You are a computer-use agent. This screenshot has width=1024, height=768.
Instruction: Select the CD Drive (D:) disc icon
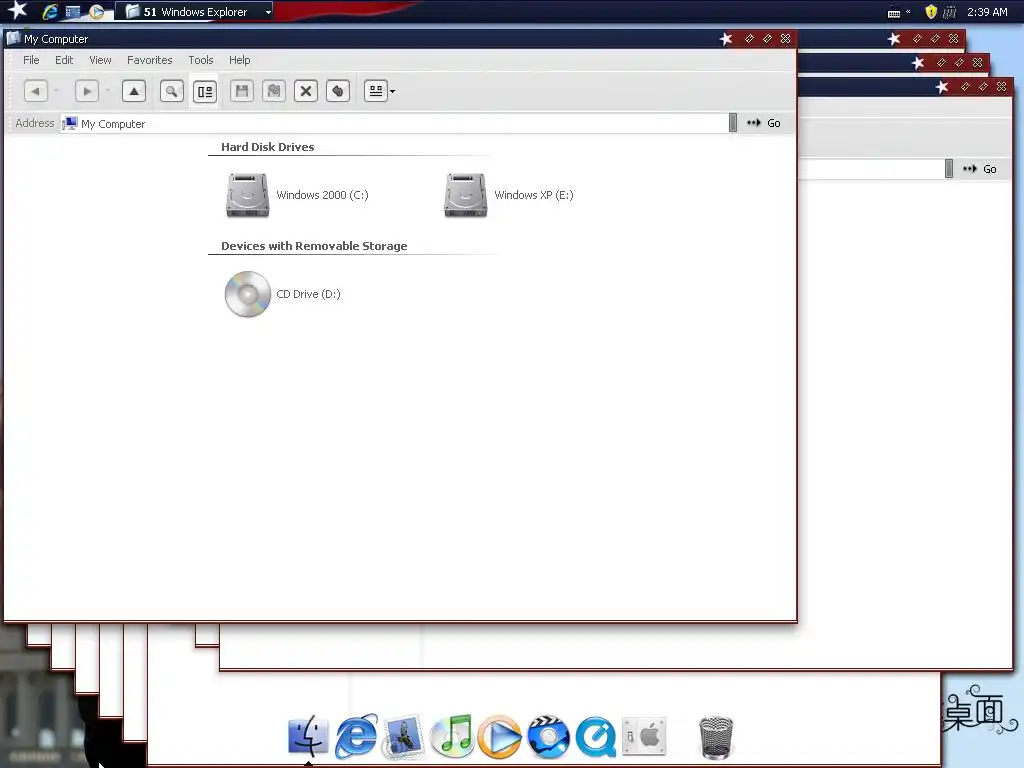click(x=248, y=294)
